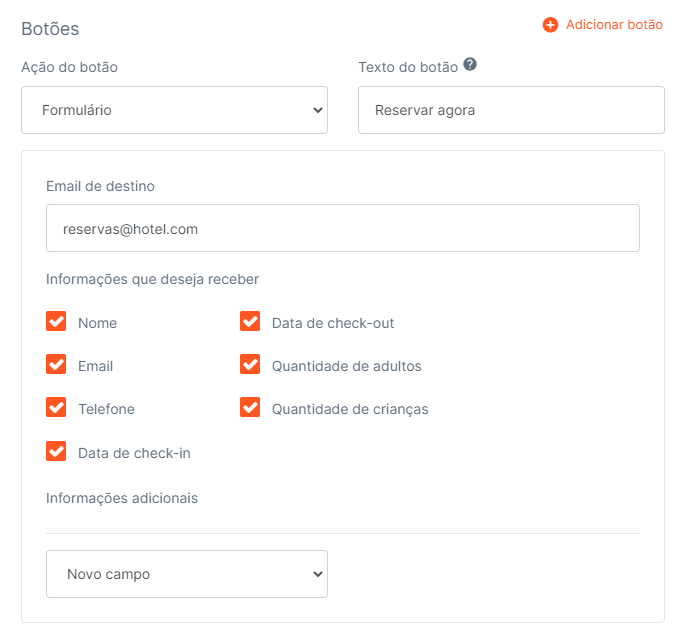Click the Data de check-out label text

point(333,323)
